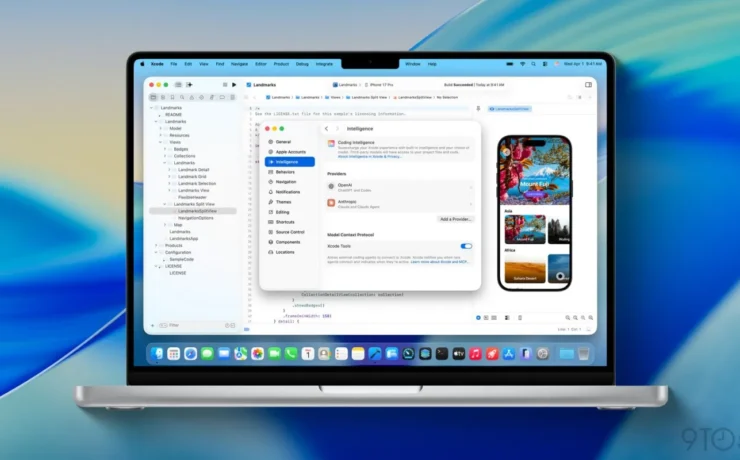The width and height of the screenshot is (740, 460).
Task: Toggle the Xcode Tools switch
Action: point(466,246)
